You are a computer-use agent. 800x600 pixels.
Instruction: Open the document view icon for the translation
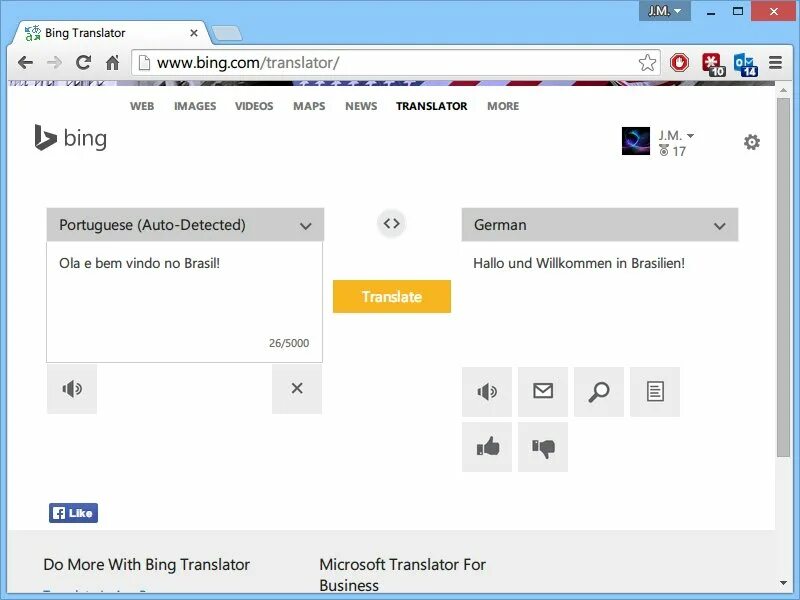click(655, 392)
